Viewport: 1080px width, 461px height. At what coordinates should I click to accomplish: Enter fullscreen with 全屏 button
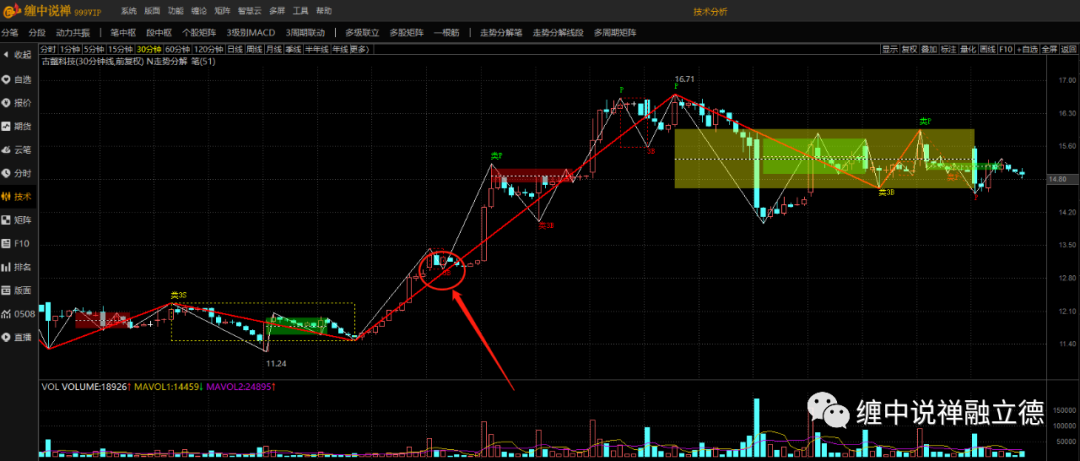pos(1049,49)
